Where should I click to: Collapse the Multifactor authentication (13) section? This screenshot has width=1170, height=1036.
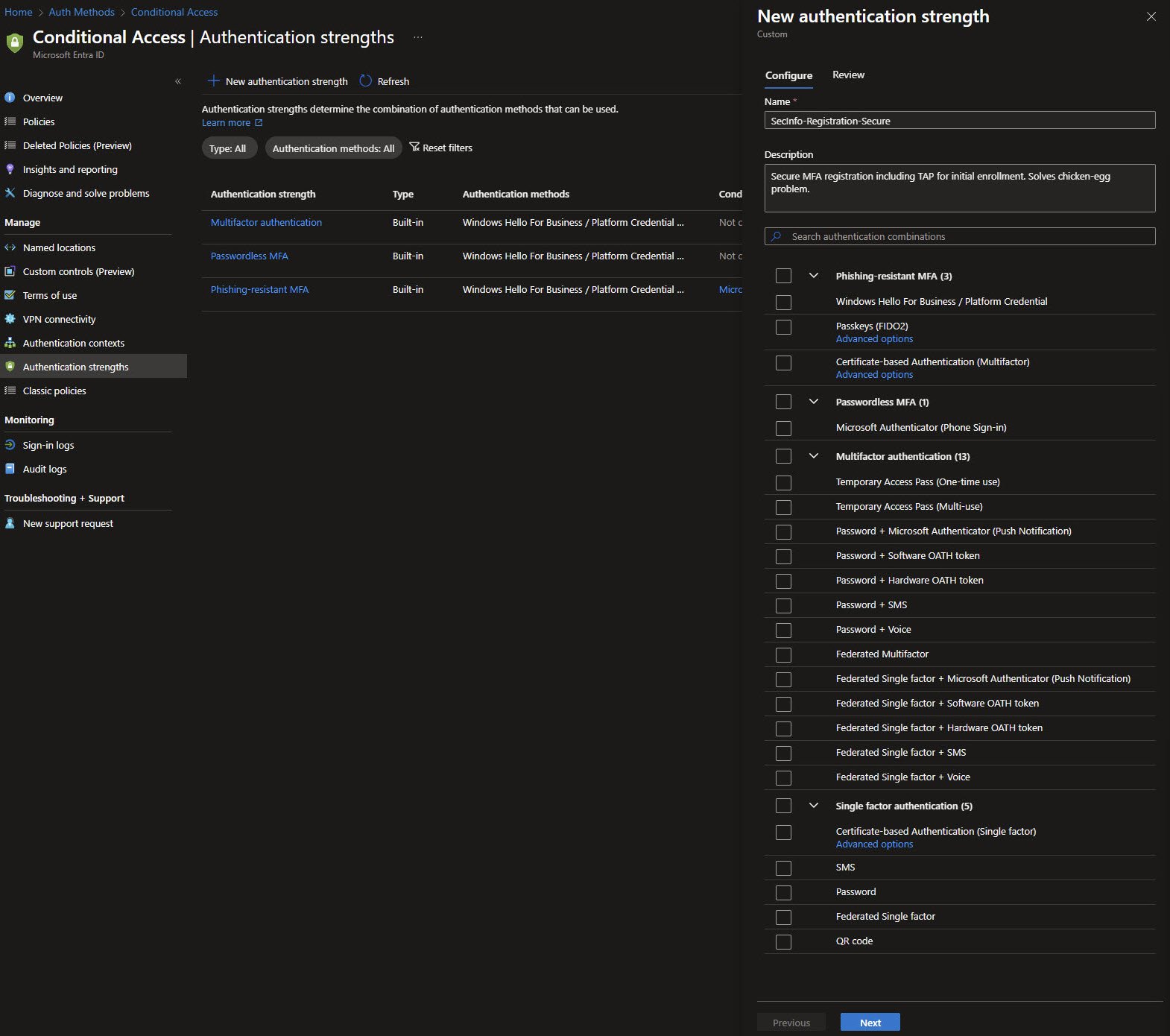[814, 456]
